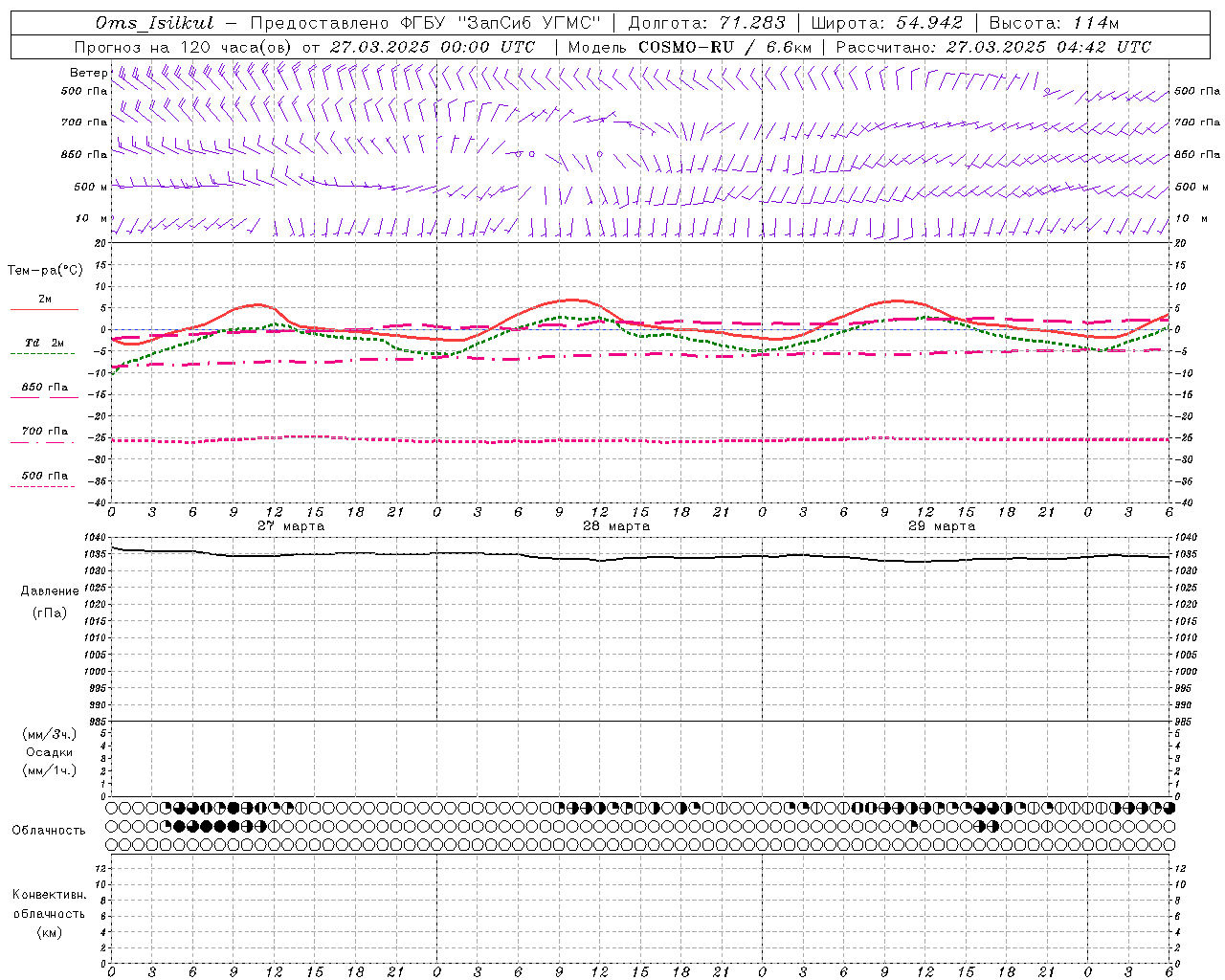Screen dimensions: 1225x980
Task: Click the Тем-ра(°C) axis label
Action: click(45, 271)
